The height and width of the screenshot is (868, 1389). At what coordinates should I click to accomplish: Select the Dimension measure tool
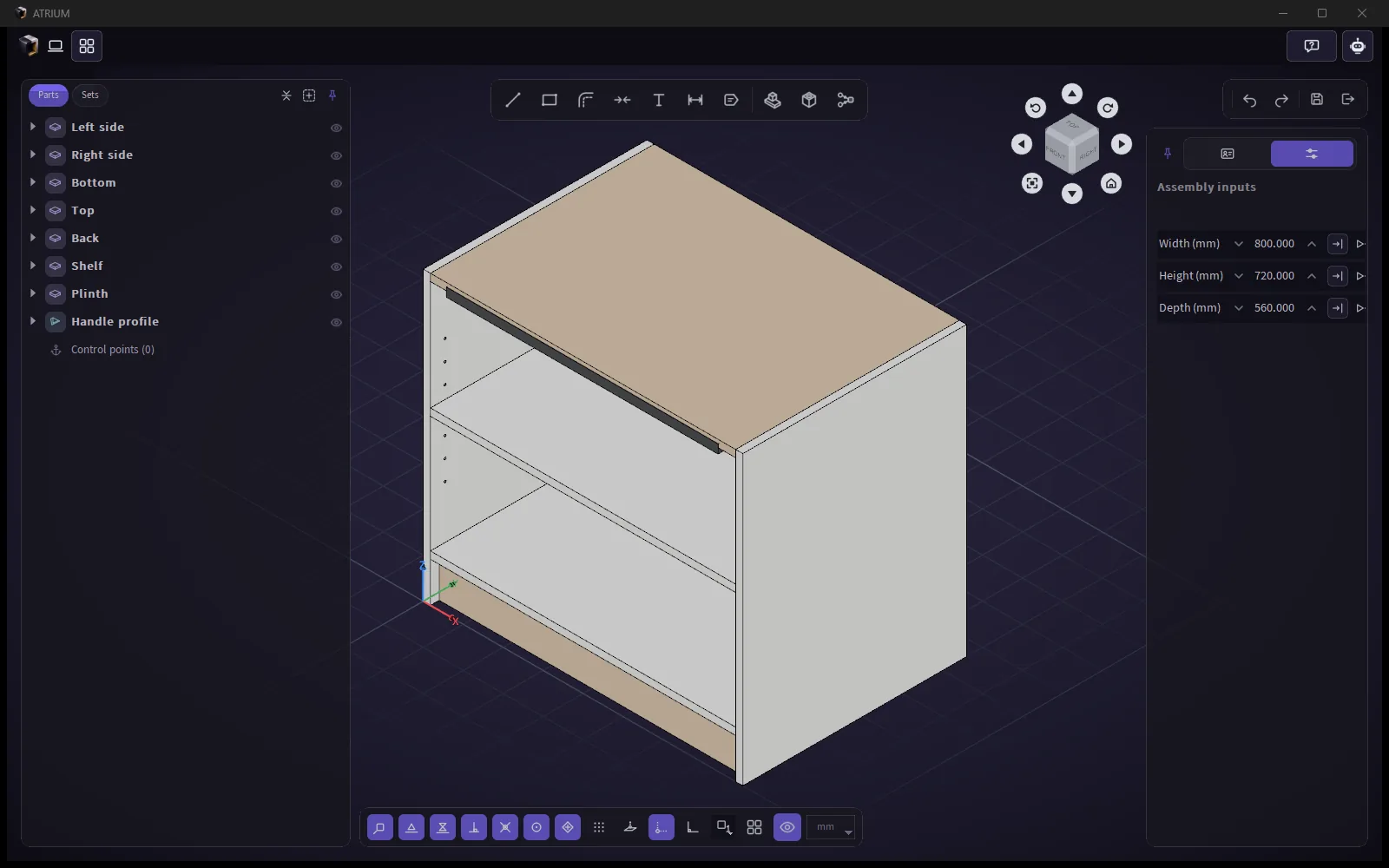695,100
